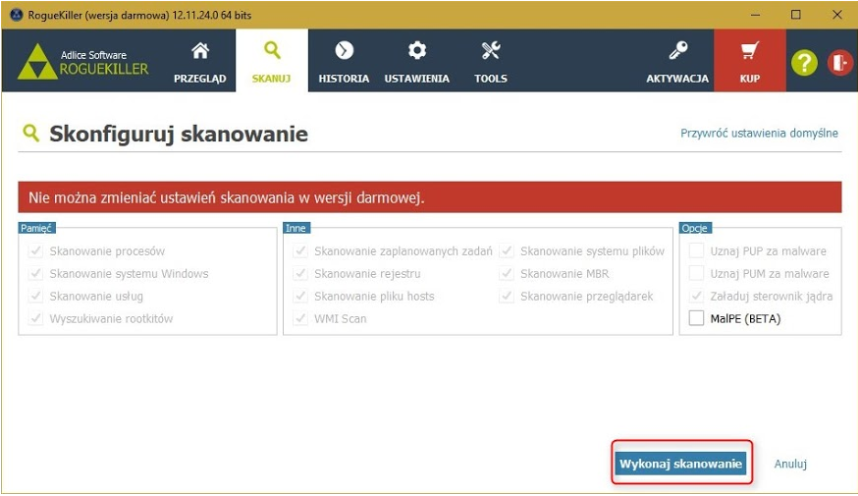The width and height of the screenshot is (858, 496).
Task: Start scan with Wykonaj skanowanie button
Action: tap(680, 464)
